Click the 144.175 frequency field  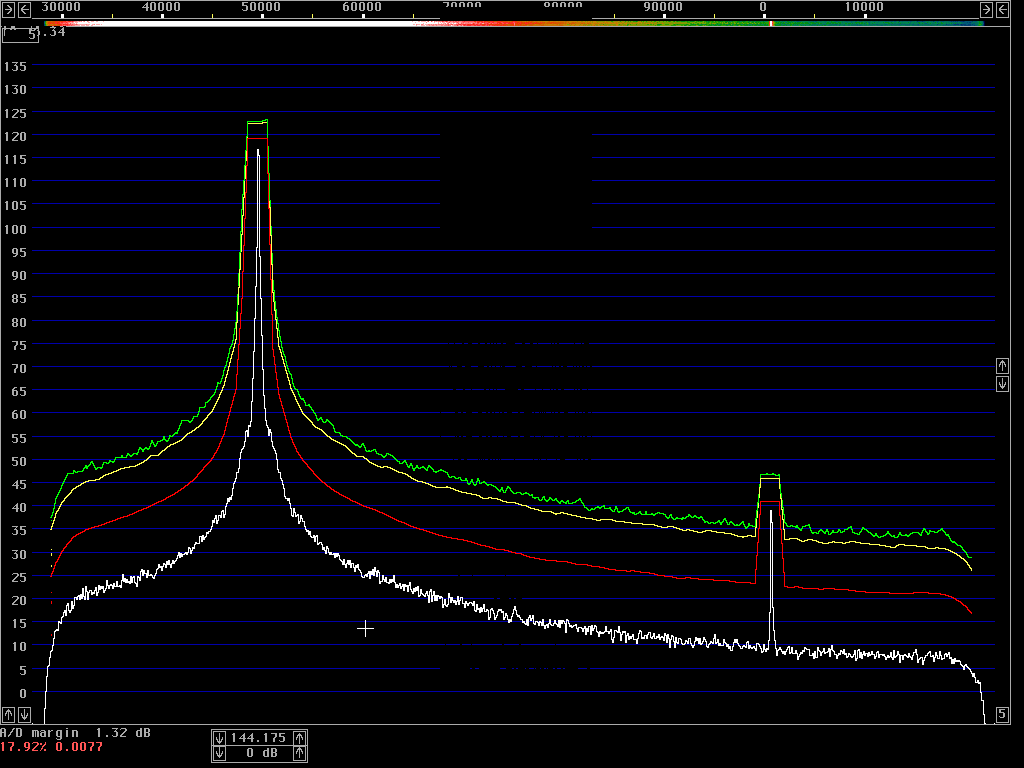coord(259,738)
